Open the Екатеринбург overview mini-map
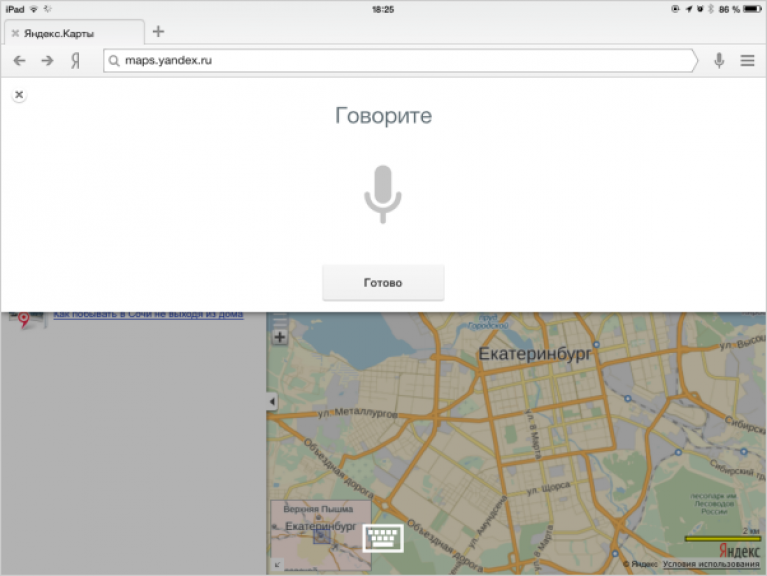 [321, 536]
